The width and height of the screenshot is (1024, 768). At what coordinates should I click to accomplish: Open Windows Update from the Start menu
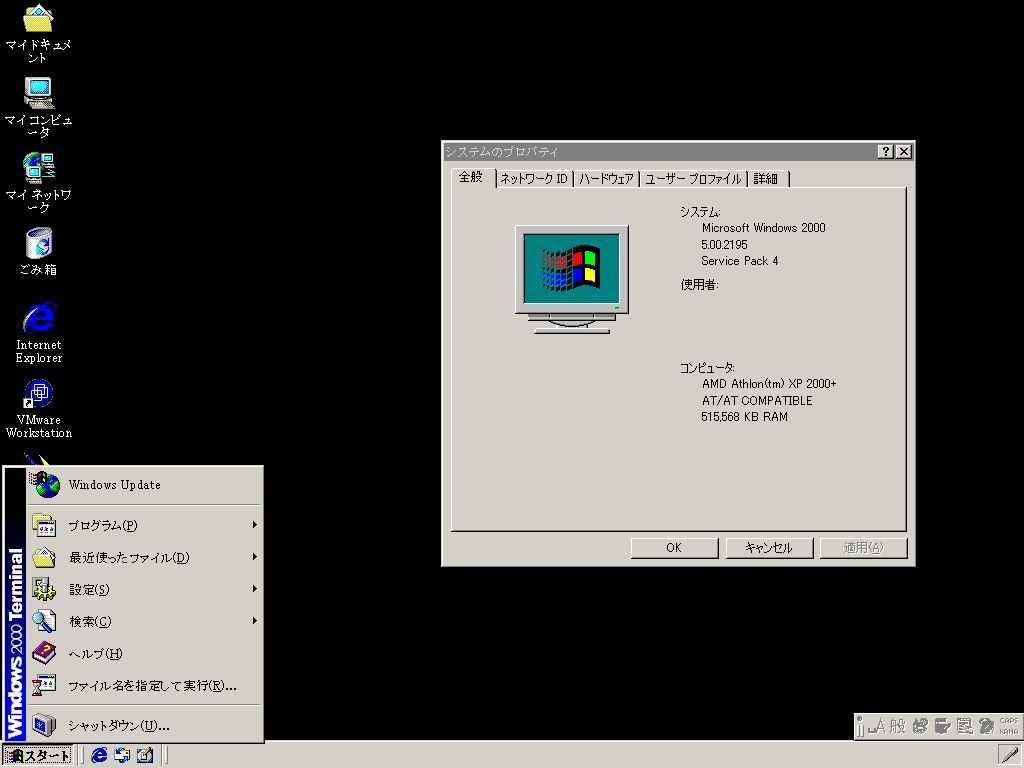point(145,485)
